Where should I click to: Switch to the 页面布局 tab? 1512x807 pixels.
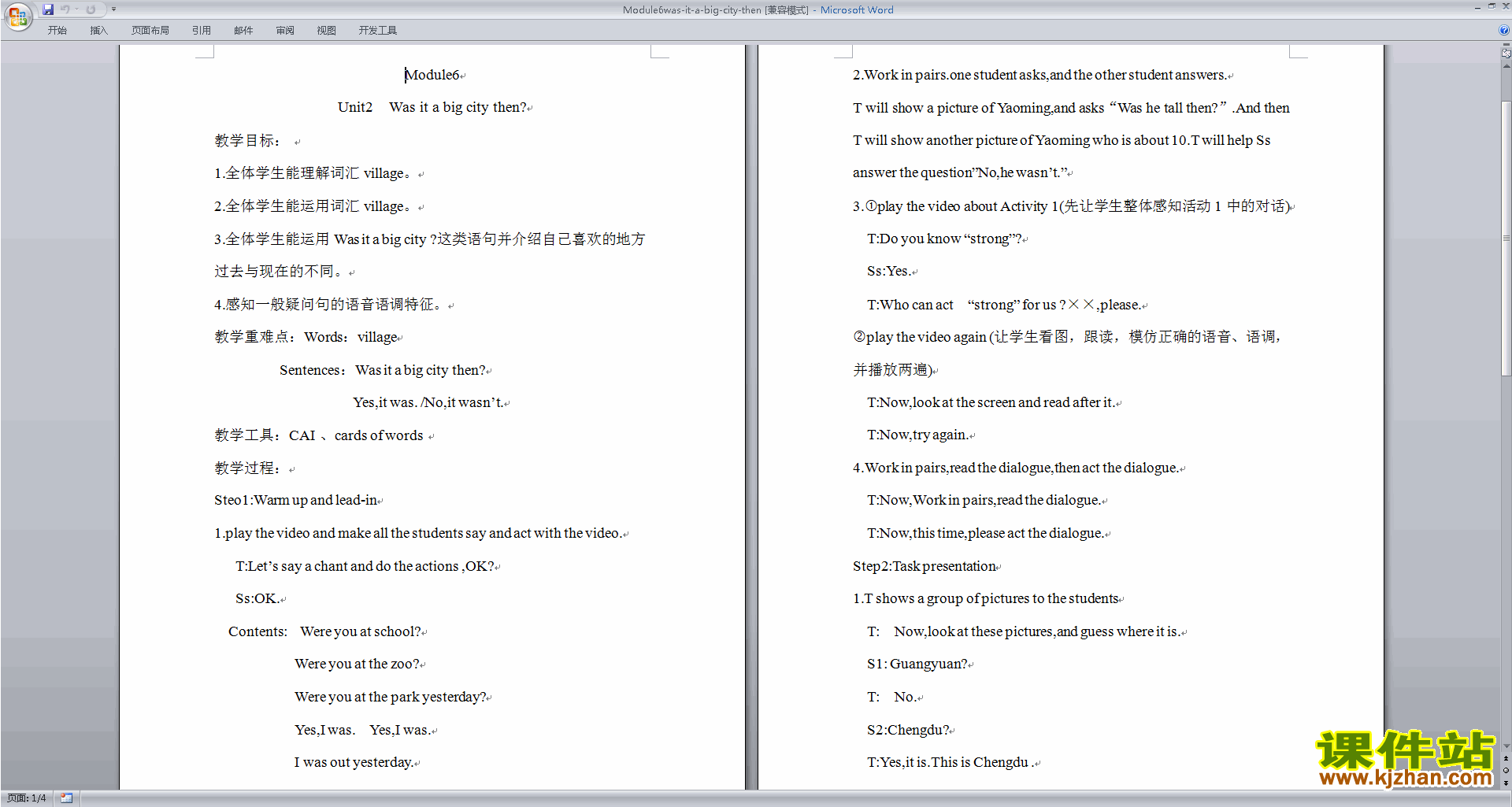coord(150,31)
